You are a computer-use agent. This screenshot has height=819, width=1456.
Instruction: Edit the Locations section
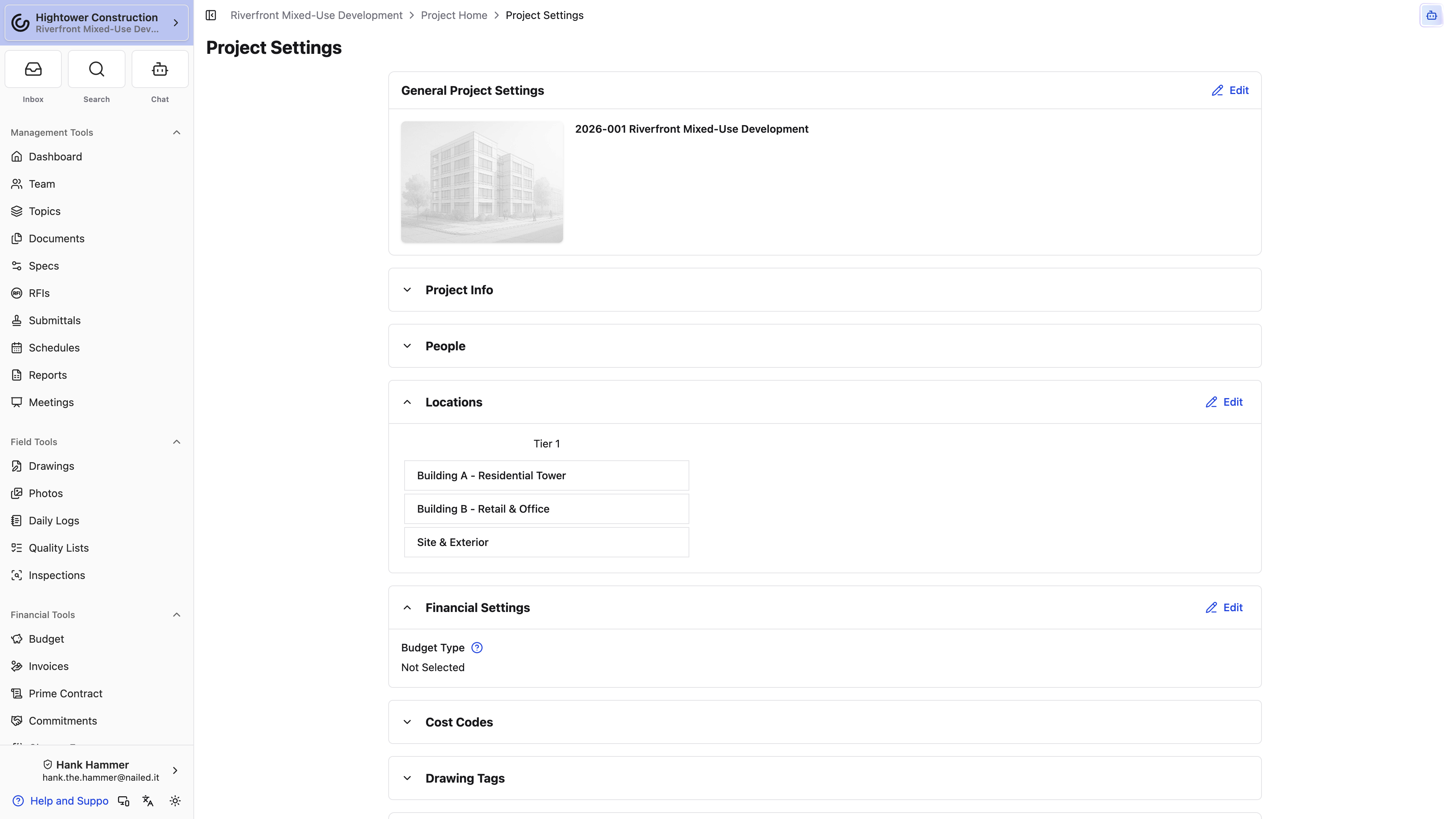click(x=1224, y=402)
